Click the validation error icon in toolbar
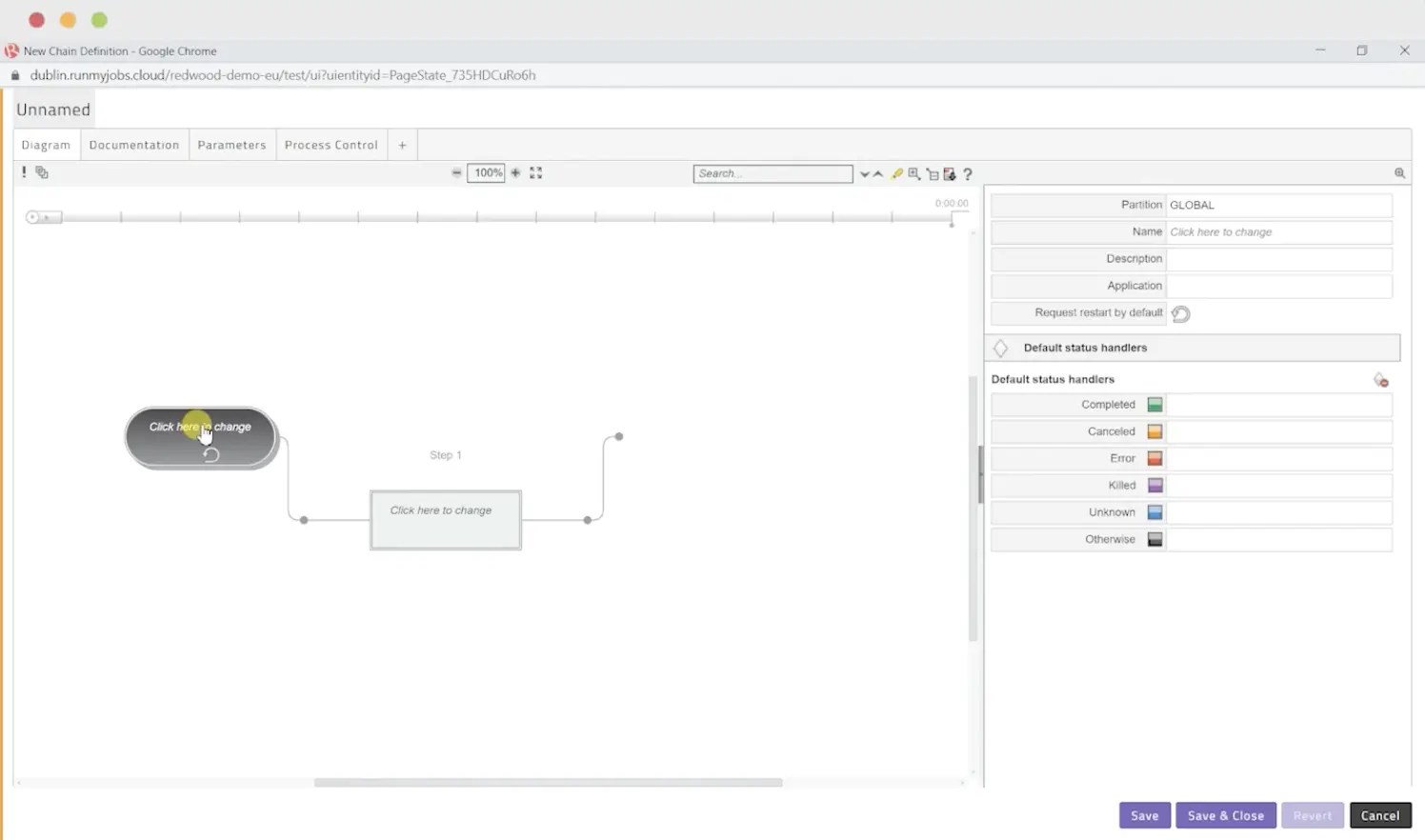The height and width of the screenshot is (840, 1425). point(24,172)
